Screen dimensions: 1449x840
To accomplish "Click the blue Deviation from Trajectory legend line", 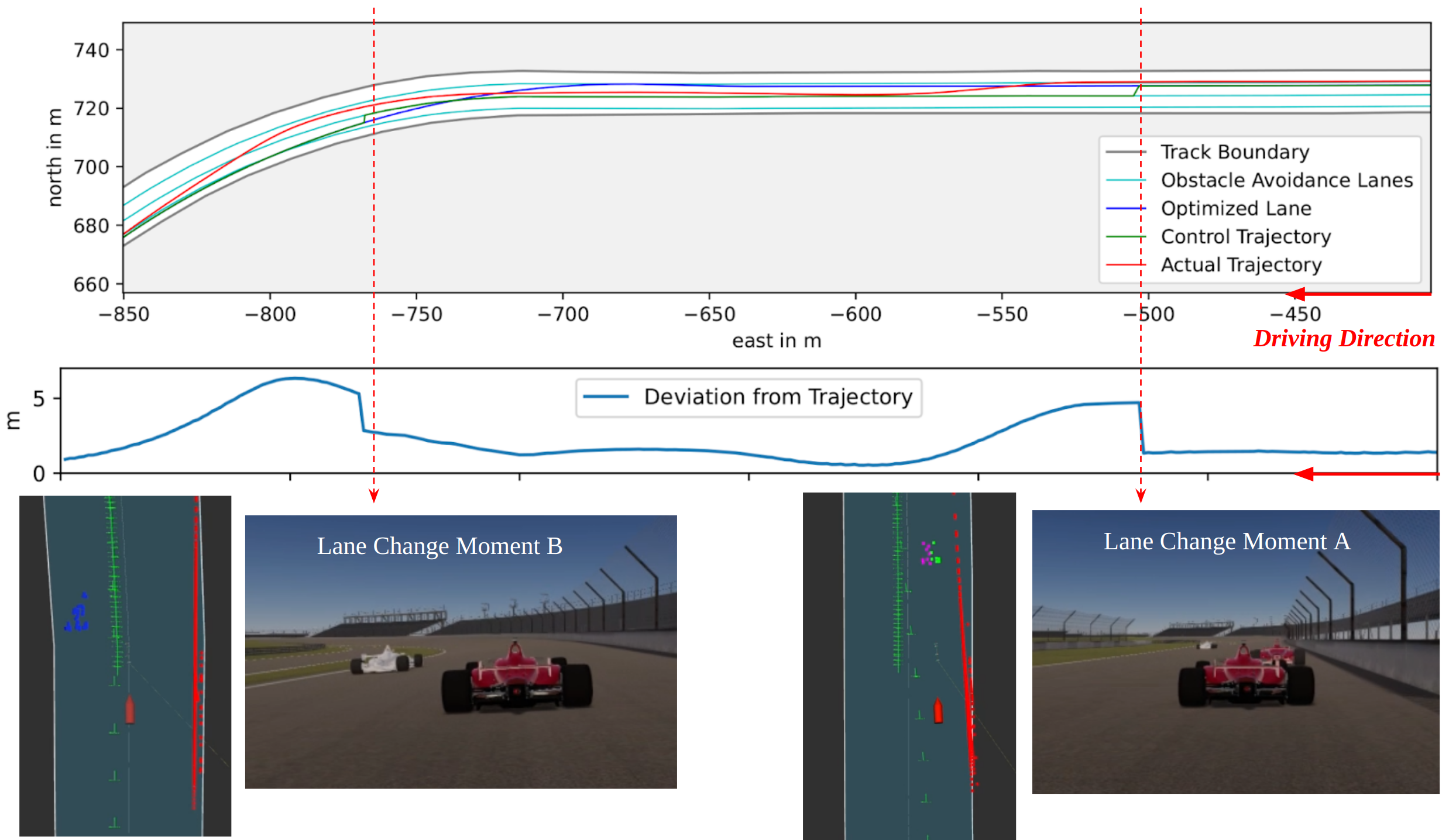I will coord(606,397).
